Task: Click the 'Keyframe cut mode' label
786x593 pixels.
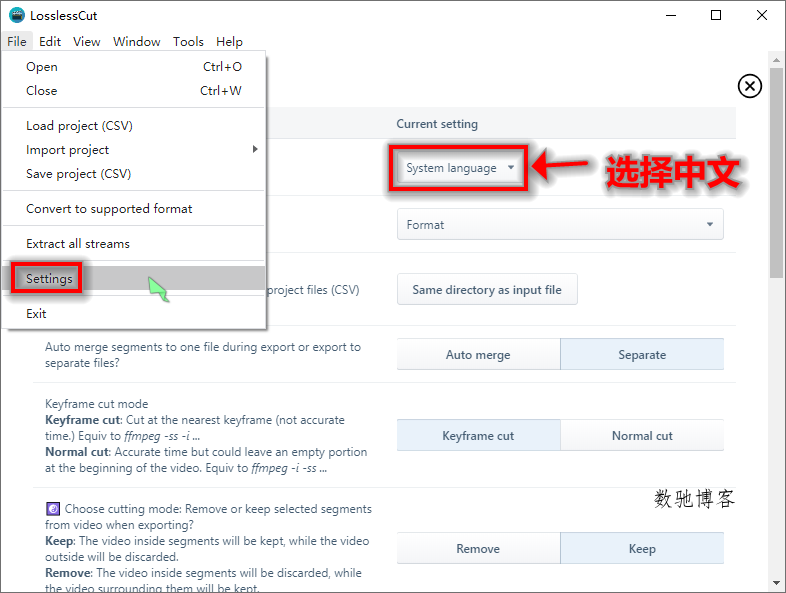Action: [97, 404]
